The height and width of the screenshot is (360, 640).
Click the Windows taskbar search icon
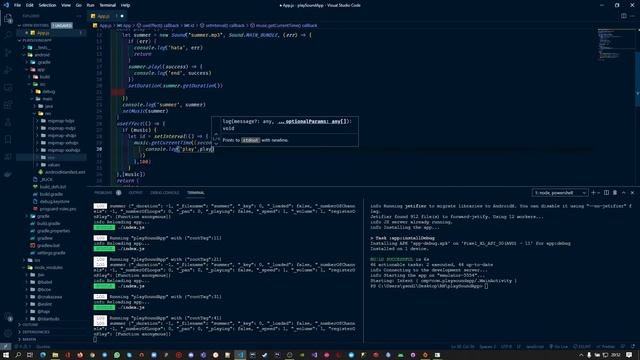18,355
